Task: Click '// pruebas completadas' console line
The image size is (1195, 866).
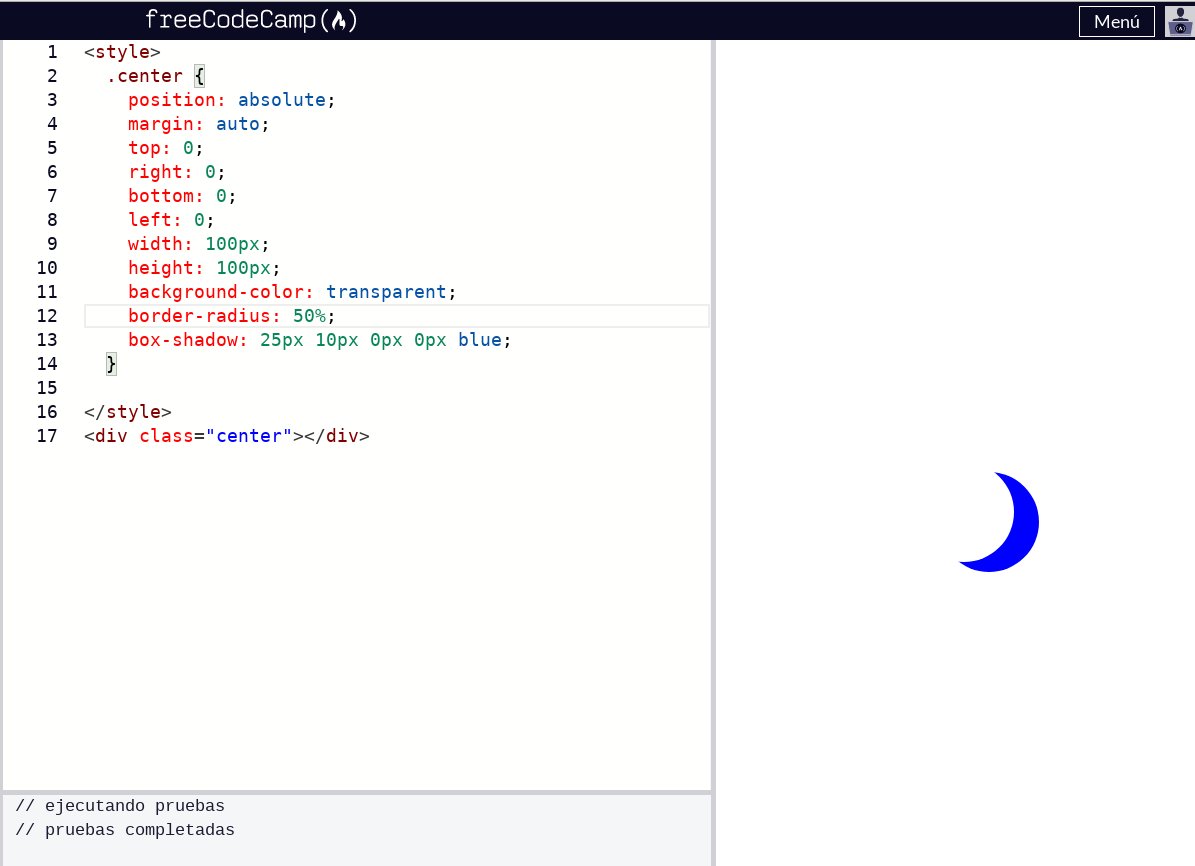Action: (125, 829)
